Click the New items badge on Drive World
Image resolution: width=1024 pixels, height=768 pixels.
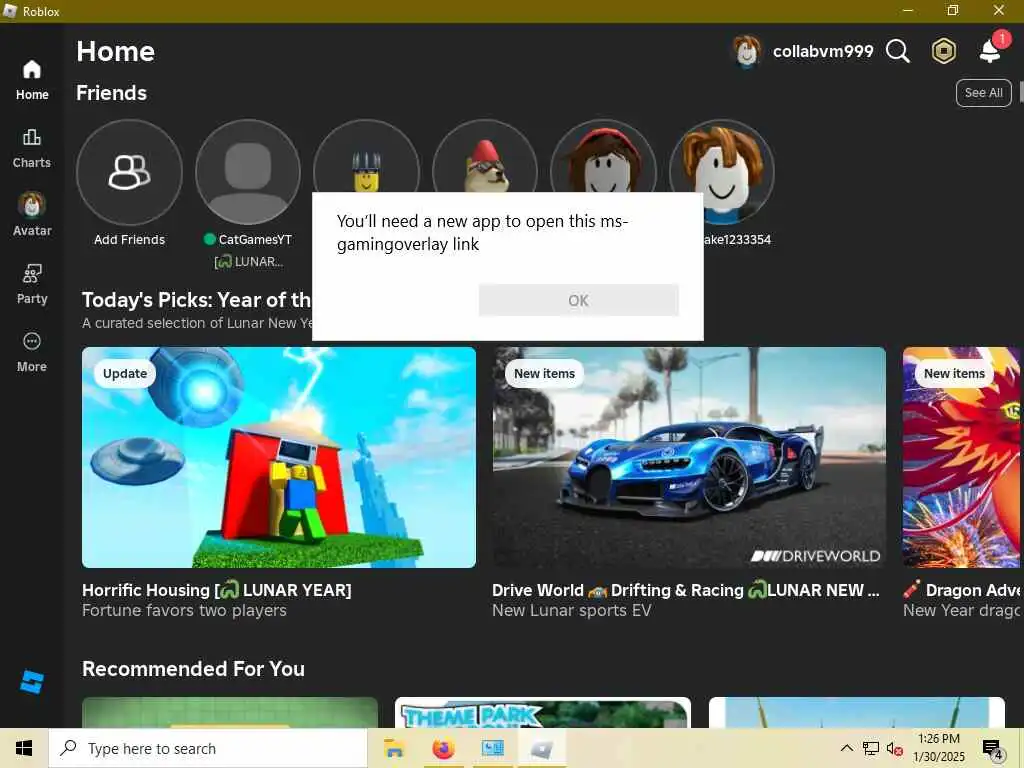coord(544,374)
